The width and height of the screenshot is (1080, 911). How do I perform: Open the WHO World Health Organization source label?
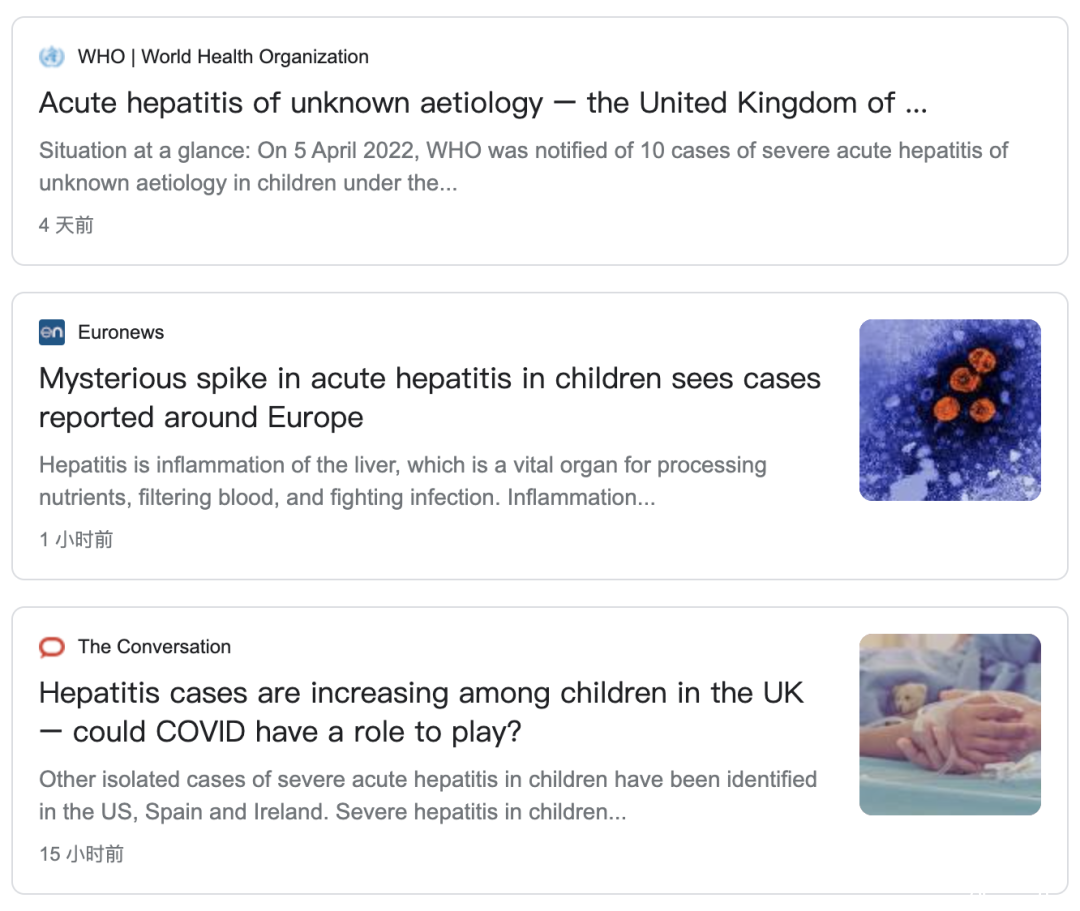[223, 56]
